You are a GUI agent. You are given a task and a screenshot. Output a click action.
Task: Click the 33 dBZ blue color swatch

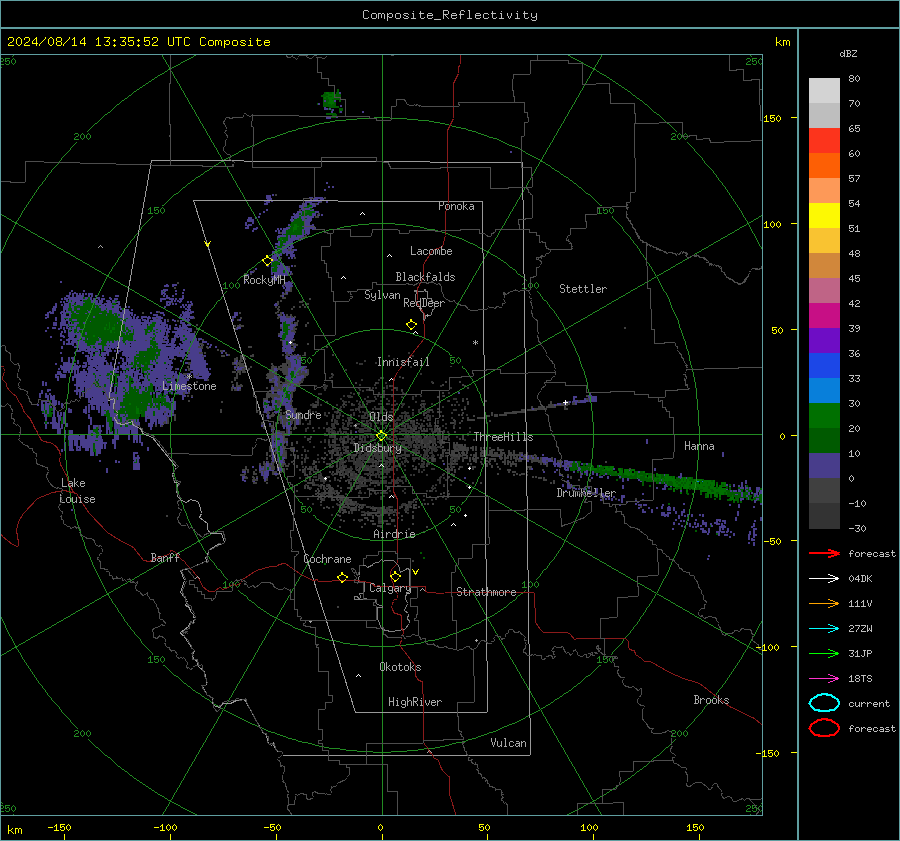tap(824, 390)
